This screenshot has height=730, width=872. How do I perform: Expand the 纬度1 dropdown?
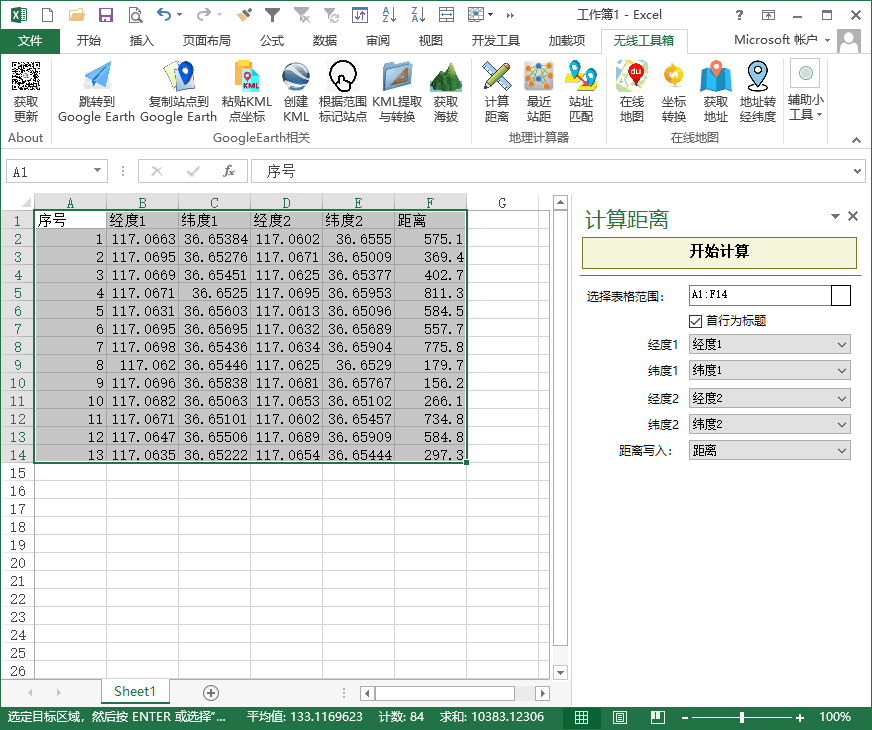(x=842, y=370)
